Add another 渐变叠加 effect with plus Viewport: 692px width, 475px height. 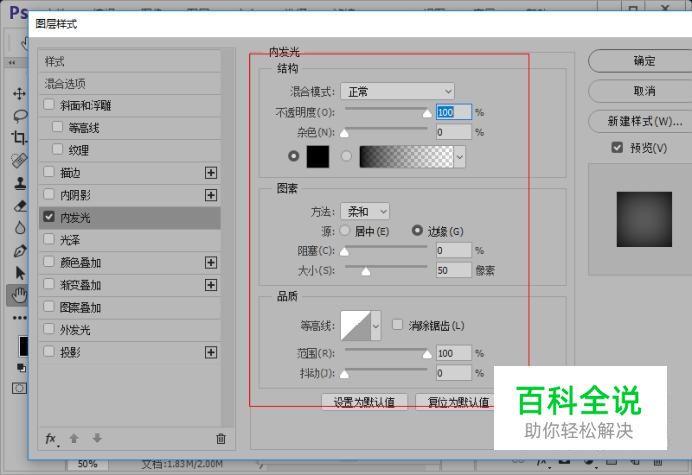pos(211,285)
